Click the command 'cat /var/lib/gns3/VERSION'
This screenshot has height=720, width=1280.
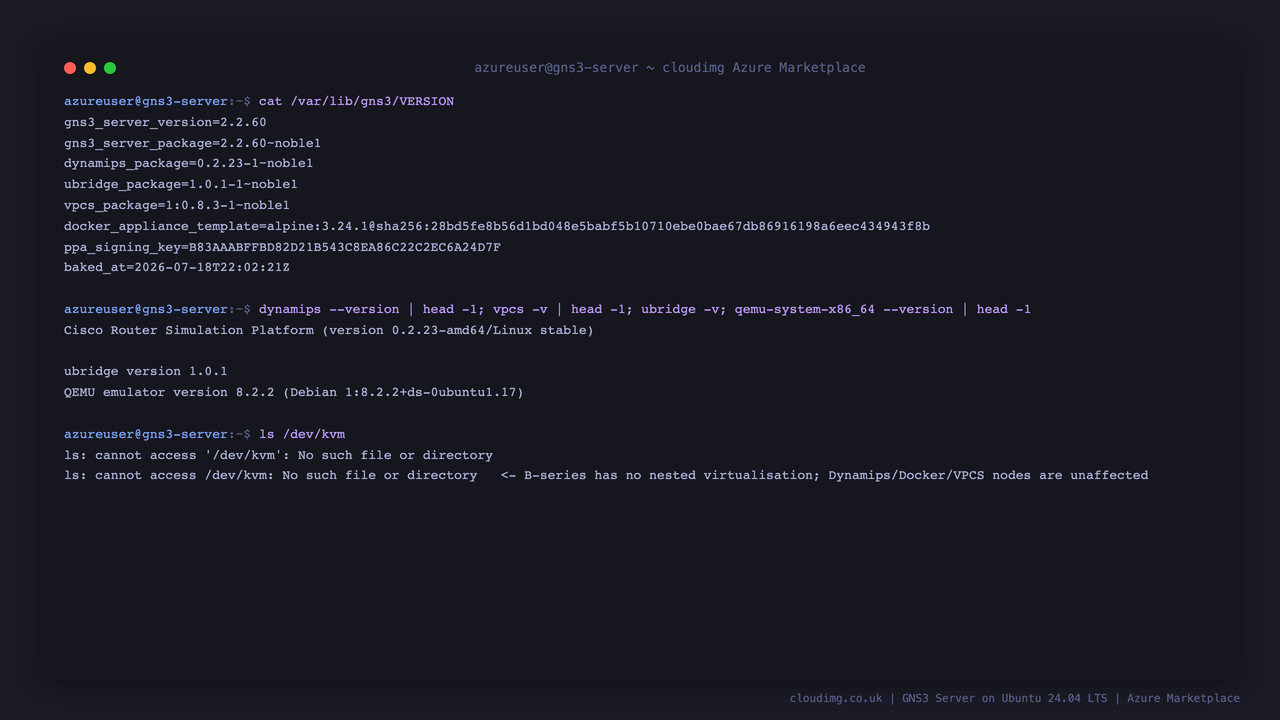(x=356, y=101)
